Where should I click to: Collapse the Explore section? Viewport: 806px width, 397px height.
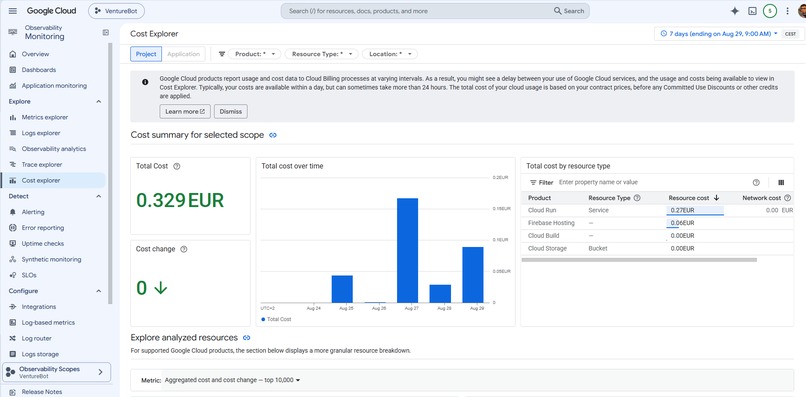pyautogui.click(x=99, y=102)
